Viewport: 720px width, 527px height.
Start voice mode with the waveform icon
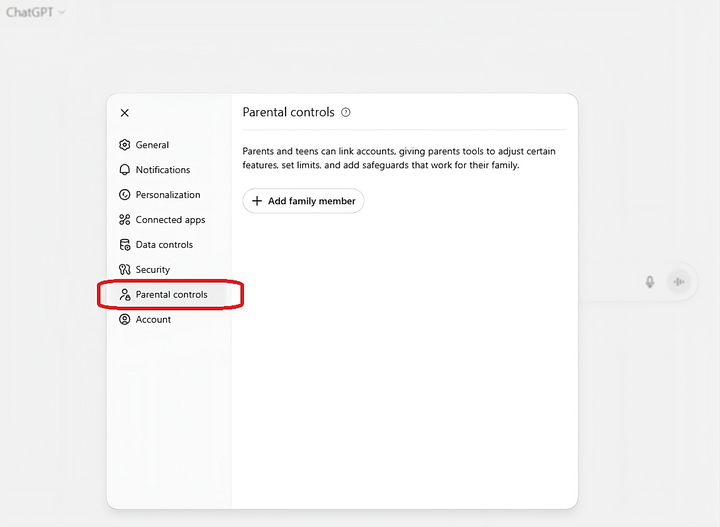click(x=680, y=282)
